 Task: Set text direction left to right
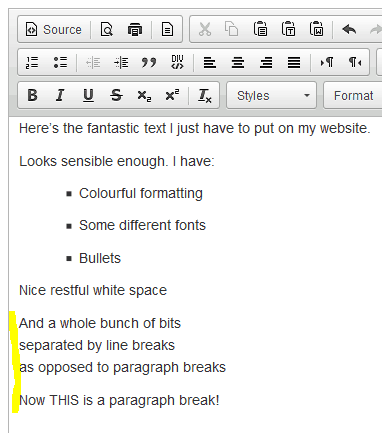coord(327,62)
